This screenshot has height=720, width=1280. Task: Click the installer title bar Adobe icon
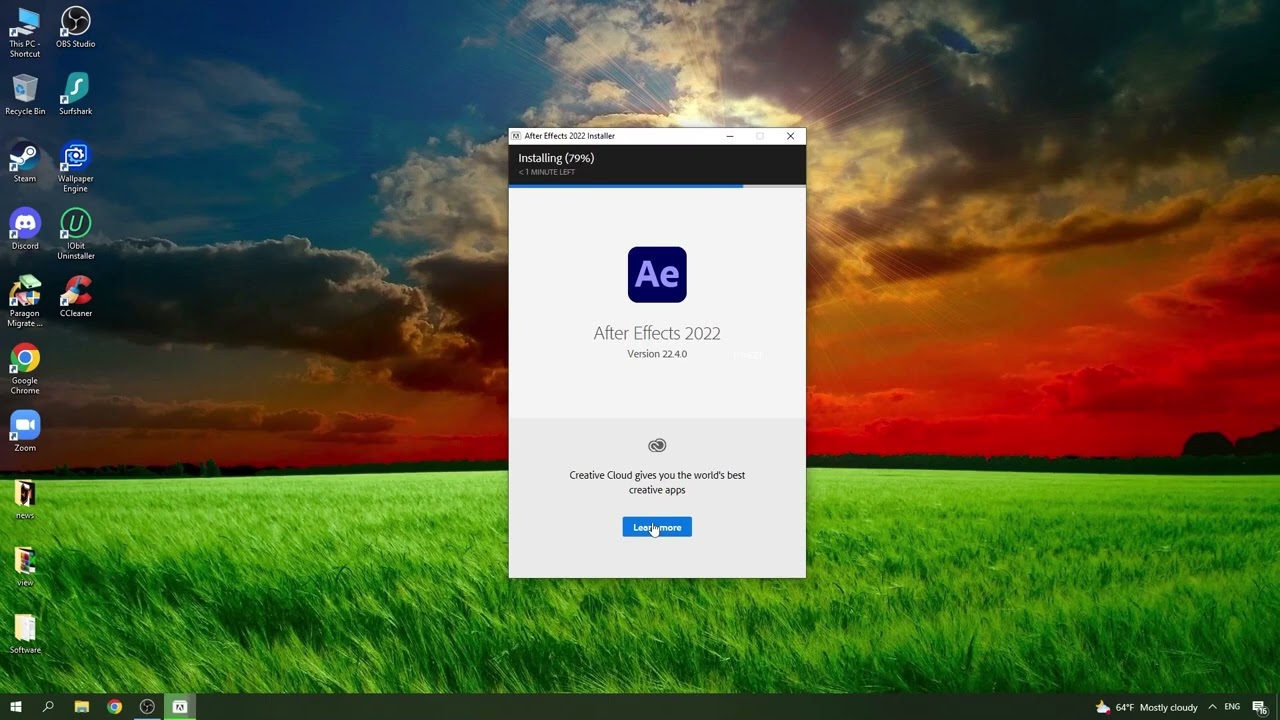click(x=516, y=136)
